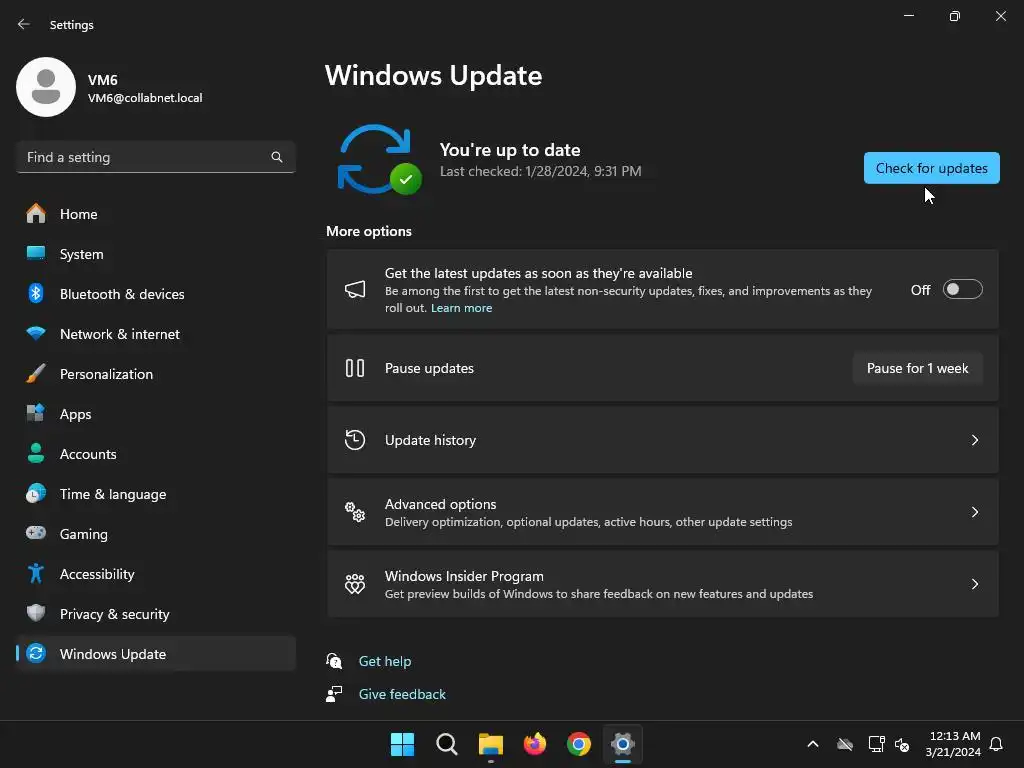
Task: Click the search magnifier in Find a setting
Action: click(x=277, y=157)
